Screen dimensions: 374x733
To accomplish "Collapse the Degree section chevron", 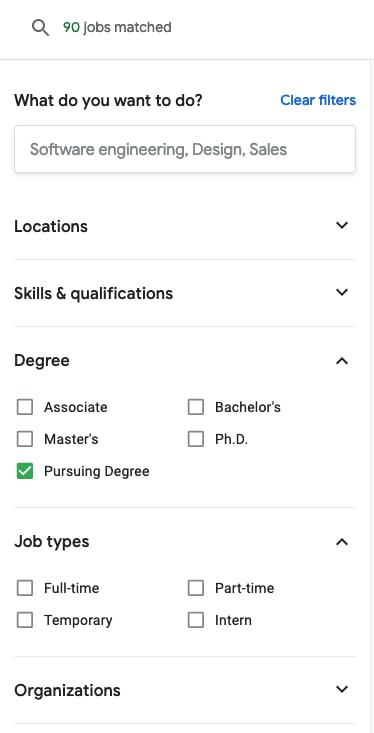I will coord(342,361).
